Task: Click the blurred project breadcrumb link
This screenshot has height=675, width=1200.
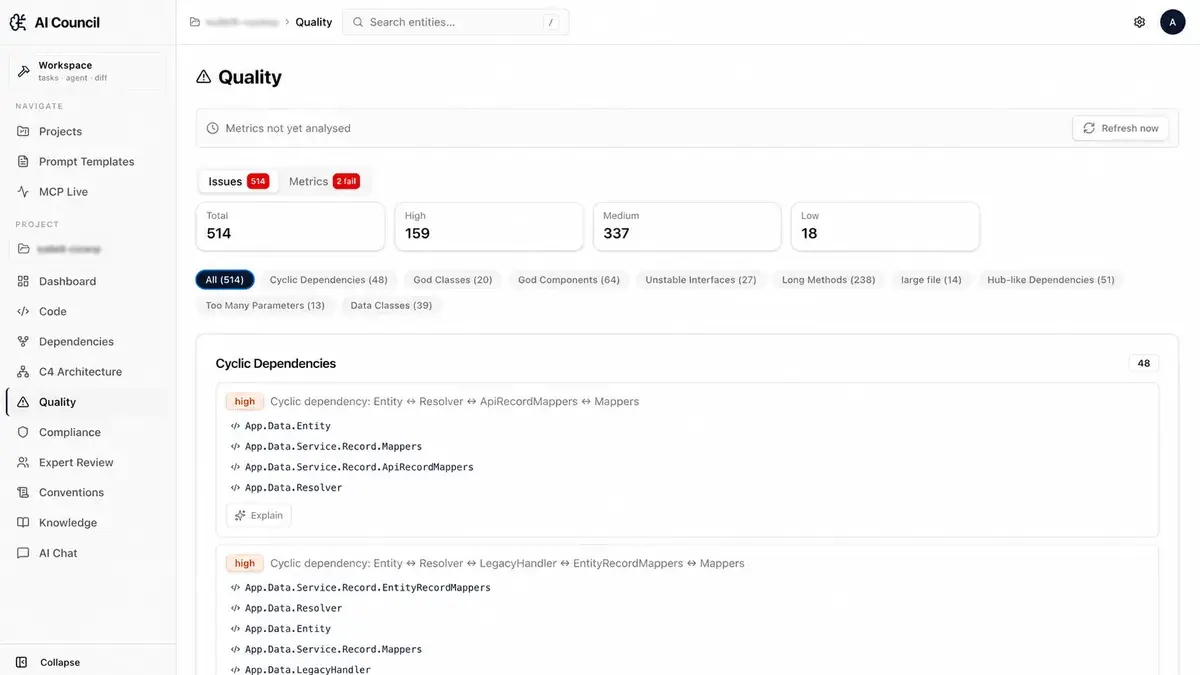Action: point(241,22)
